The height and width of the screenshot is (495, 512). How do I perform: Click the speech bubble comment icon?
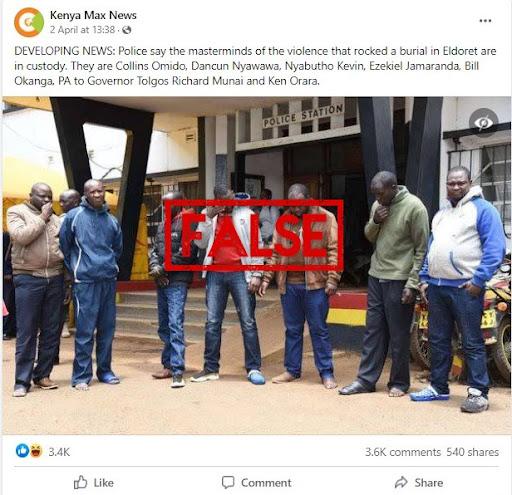click(228, 482)
